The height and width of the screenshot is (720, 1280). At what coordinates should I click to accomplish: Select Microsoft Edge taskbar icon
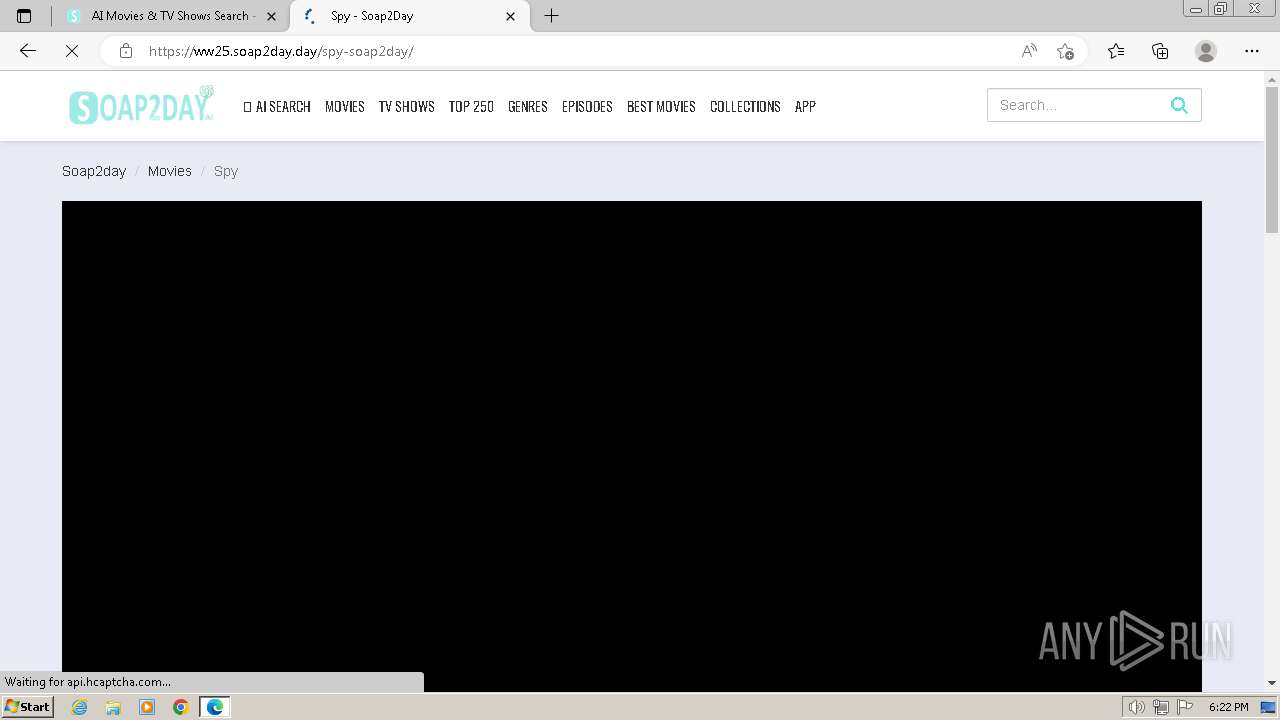pyautogui.click(x=215, y=707)
